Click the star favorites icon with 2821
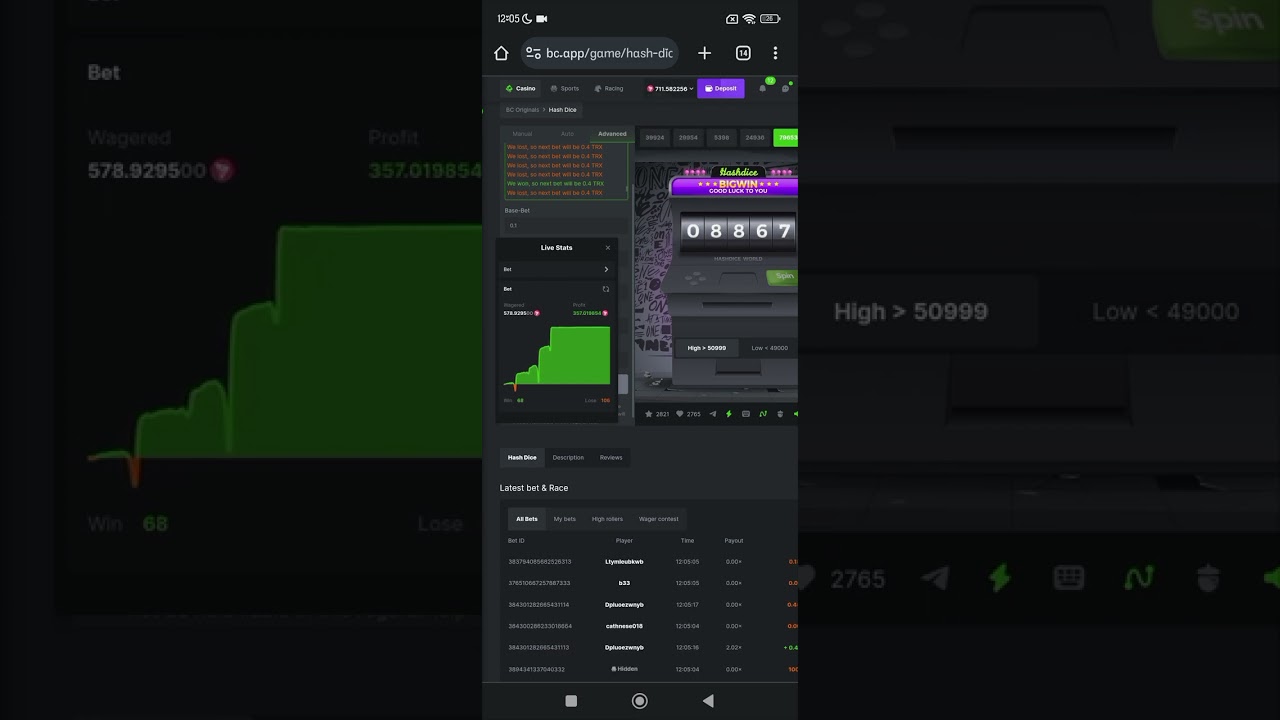1280x720 pixels. pyautogui.click(x=649, y=413)
